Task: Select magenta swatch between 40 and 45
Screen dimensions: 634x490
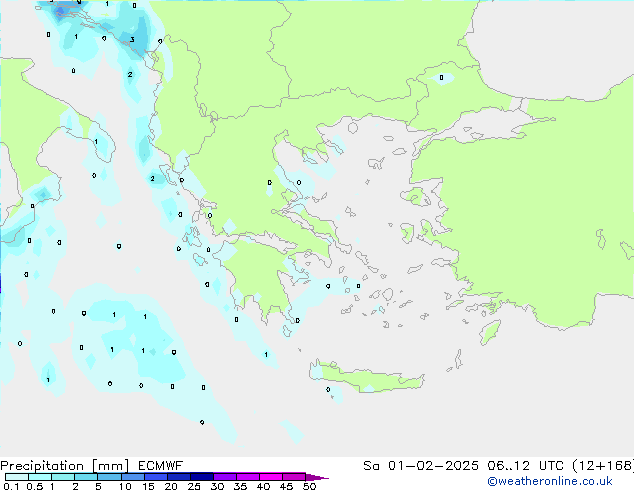Action: (271, 477)
